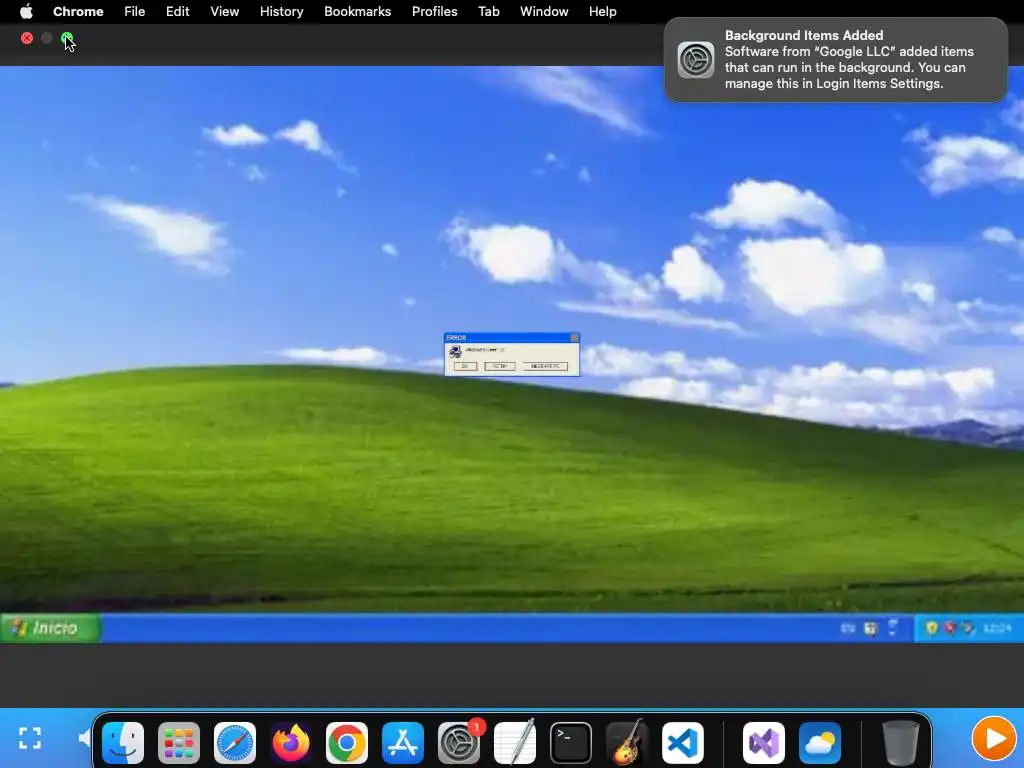Open Launchpad in the dock

[178, 743]
